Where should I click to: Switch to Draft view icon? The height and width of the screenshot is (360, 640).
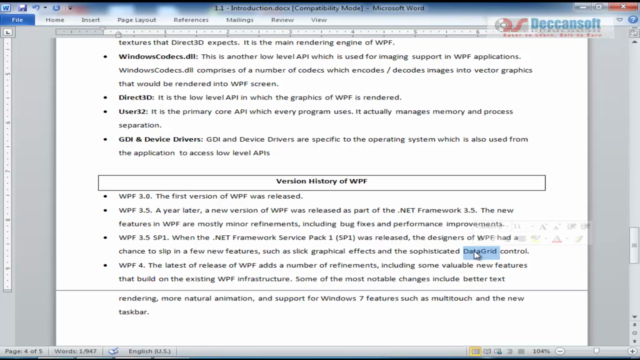click(521, 351)
